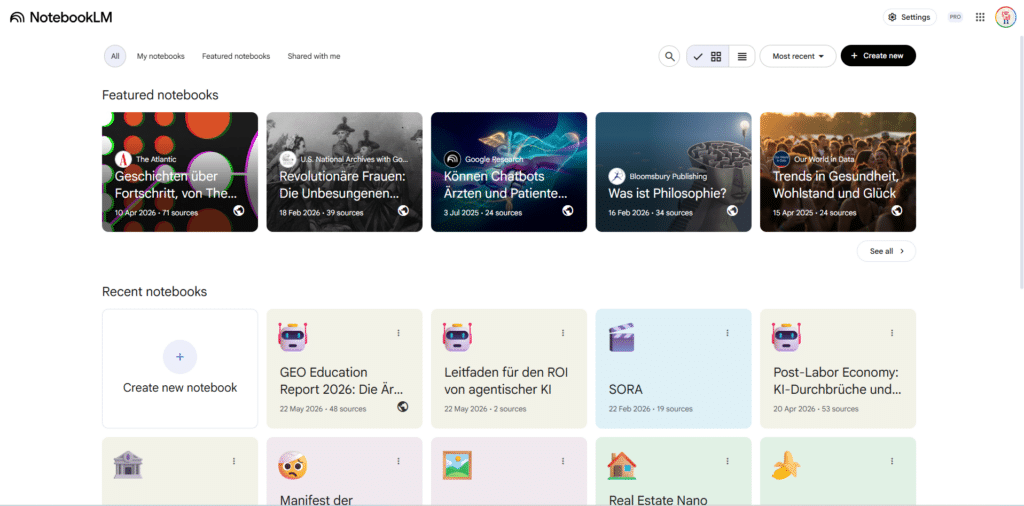This screenshot has height=506, width=1024.
Task: Click globe icon on The Atlantic card
Action: 238,211
